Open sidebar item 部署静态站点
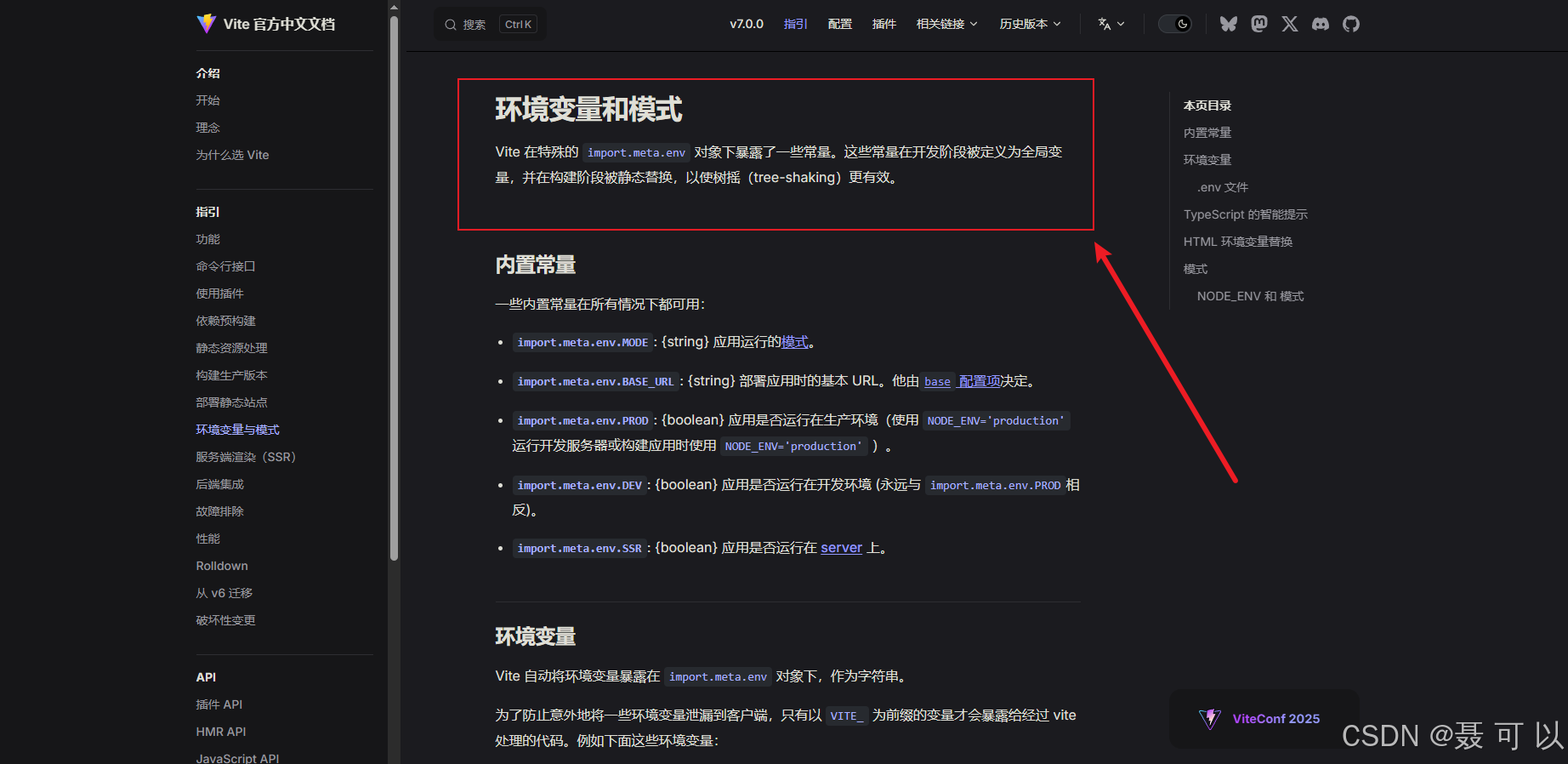 (231, 402)
